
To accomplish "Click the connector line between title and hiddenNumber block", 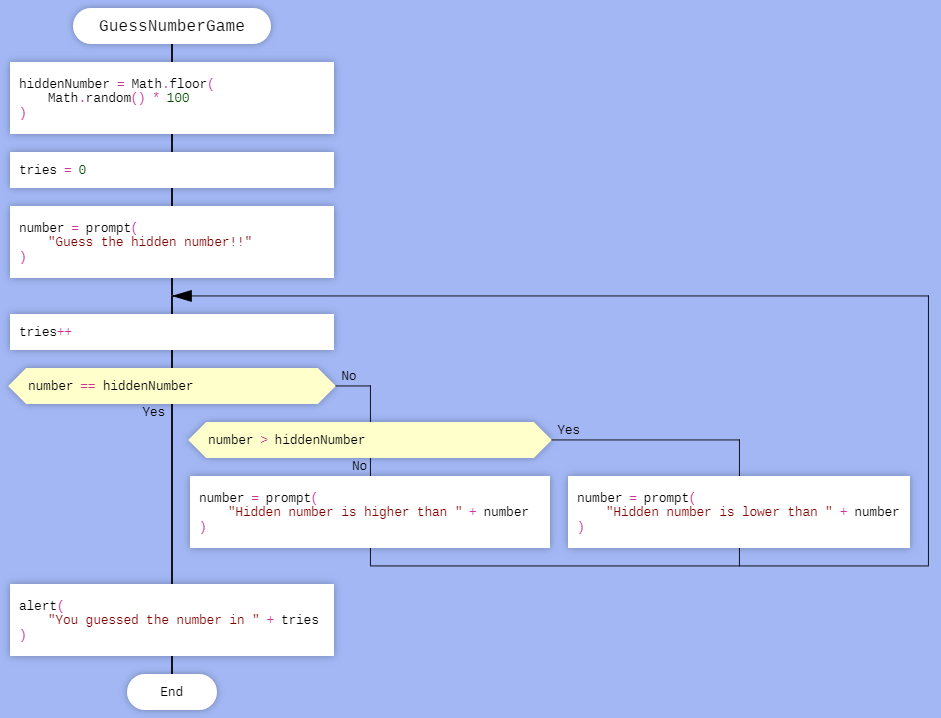I will [x=172, y=53].
